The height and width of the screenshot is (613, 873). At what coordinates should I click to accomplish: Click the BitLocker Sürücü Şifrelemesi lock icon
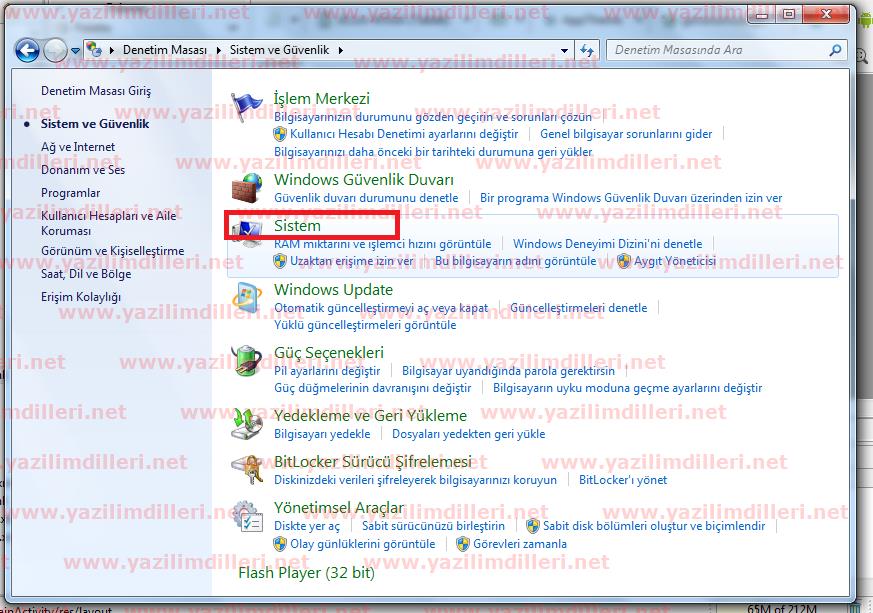coord(246,469)
